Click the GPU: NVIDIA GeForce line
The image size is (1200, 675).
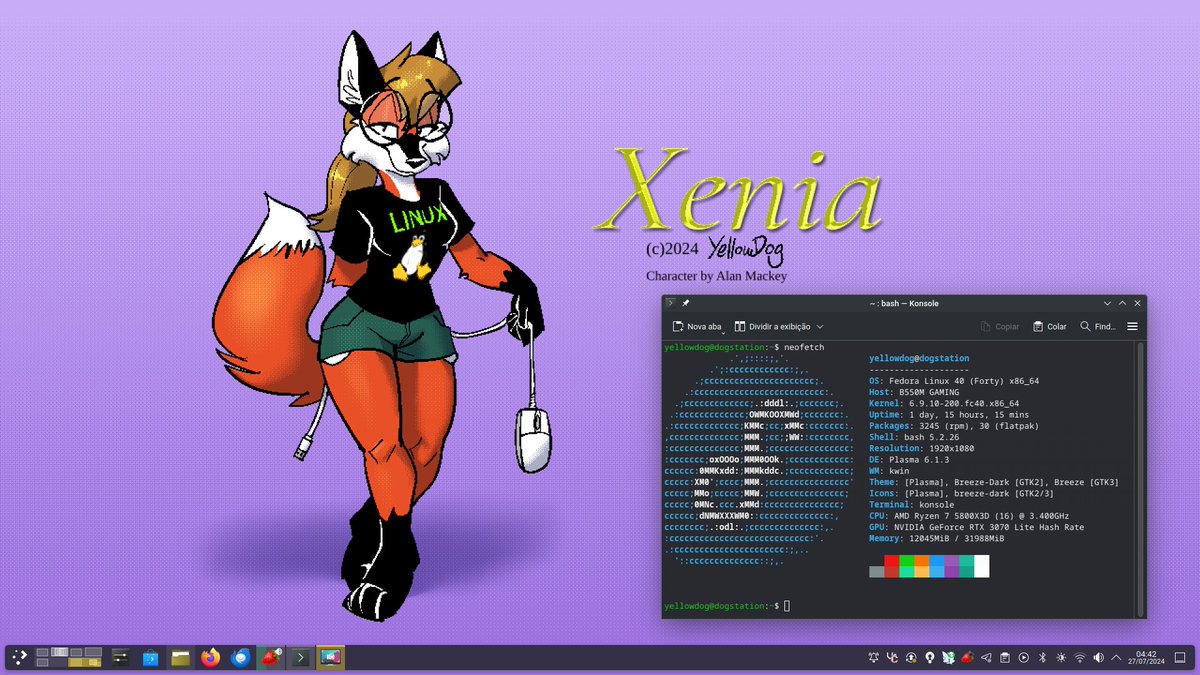(x=976, y=527)
